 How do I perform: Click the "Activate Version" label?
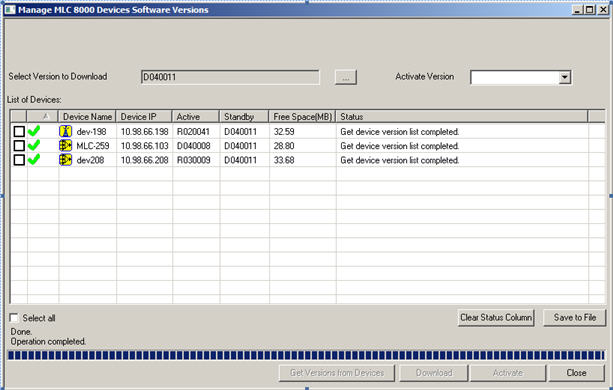(425, 77)
